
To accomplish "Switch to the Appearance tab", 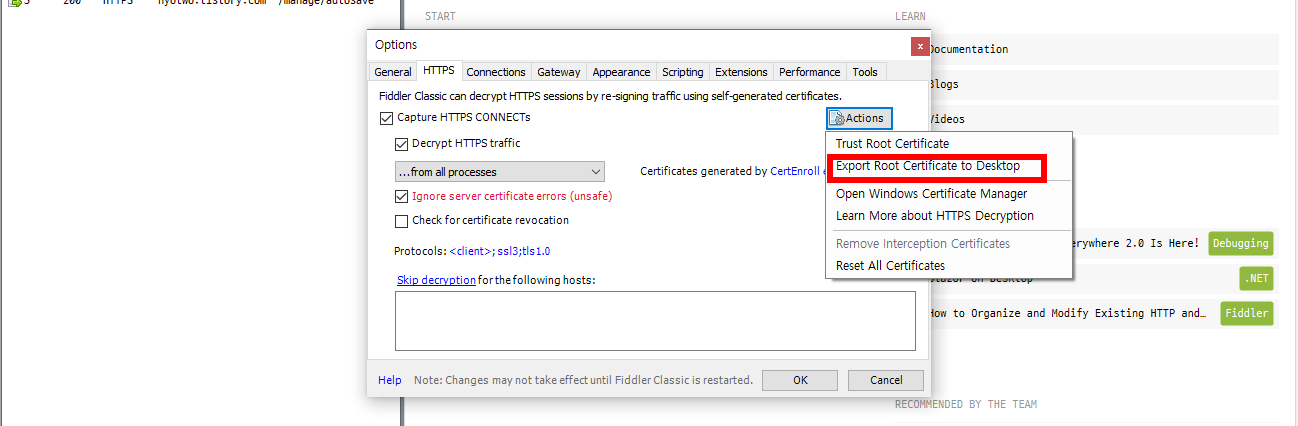I will point(621,72).
